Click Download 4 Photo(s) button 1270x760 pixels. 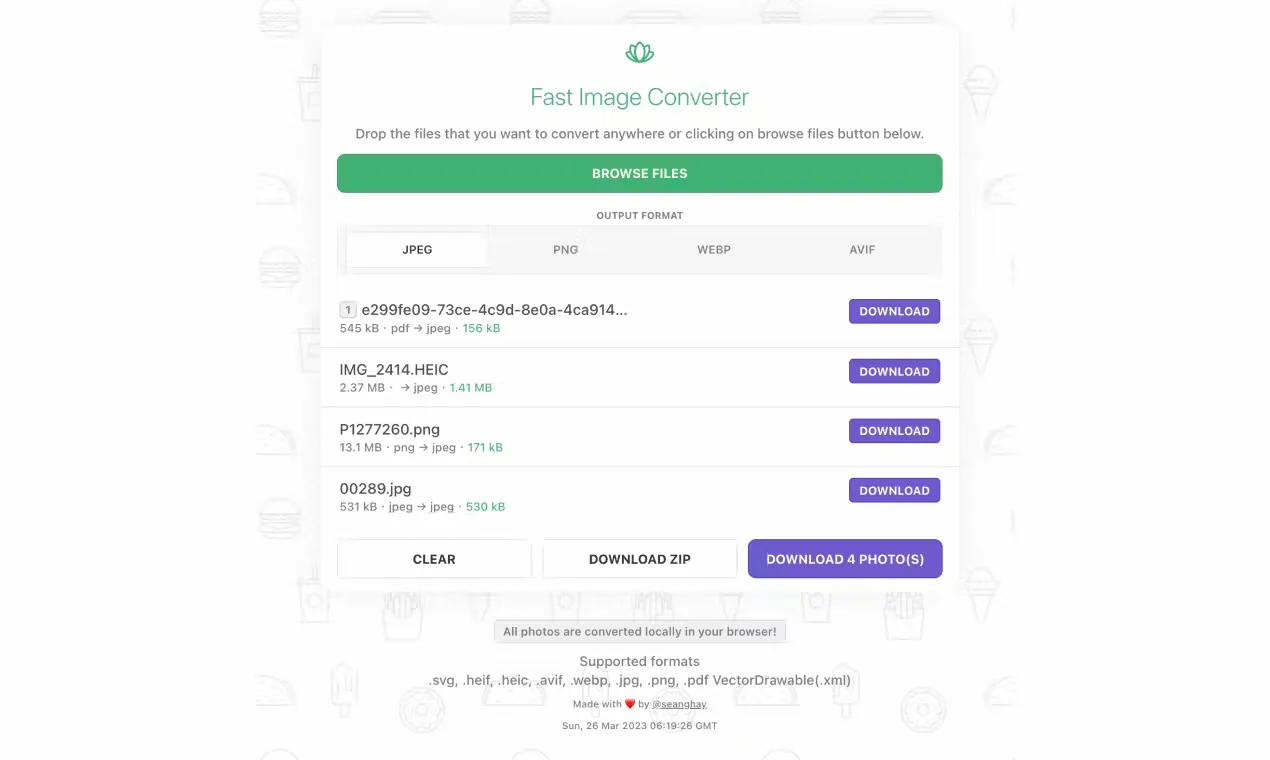tap(845, 559)
